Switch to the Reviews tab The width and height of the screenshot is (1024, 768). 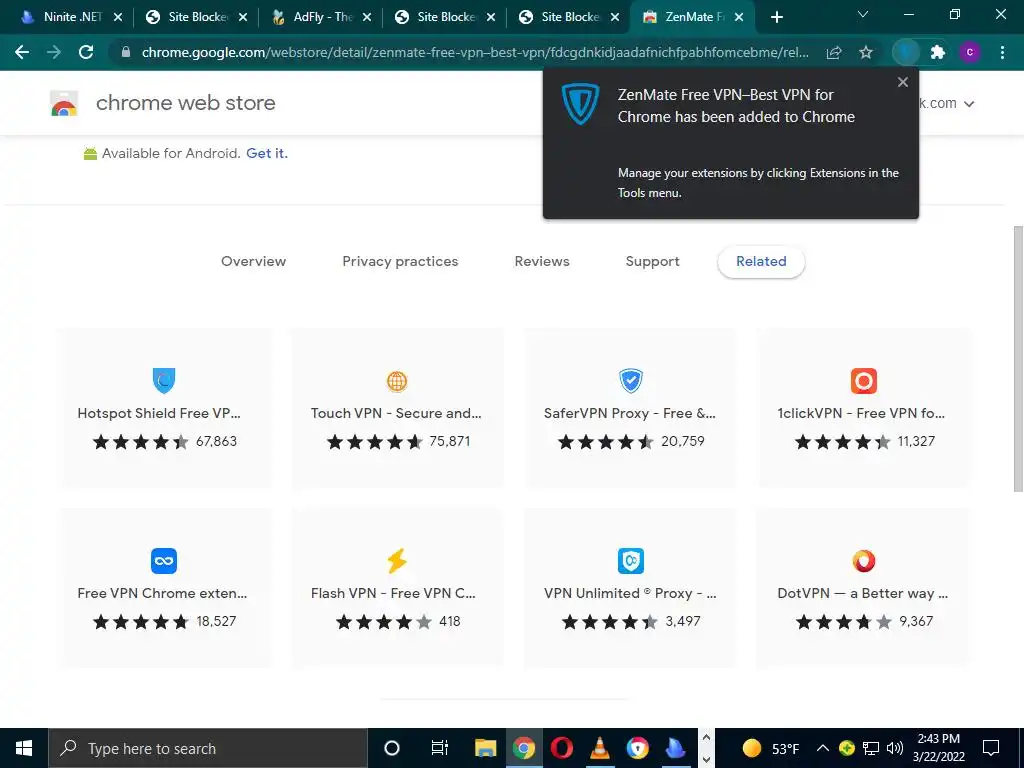(x=542, y=261)
